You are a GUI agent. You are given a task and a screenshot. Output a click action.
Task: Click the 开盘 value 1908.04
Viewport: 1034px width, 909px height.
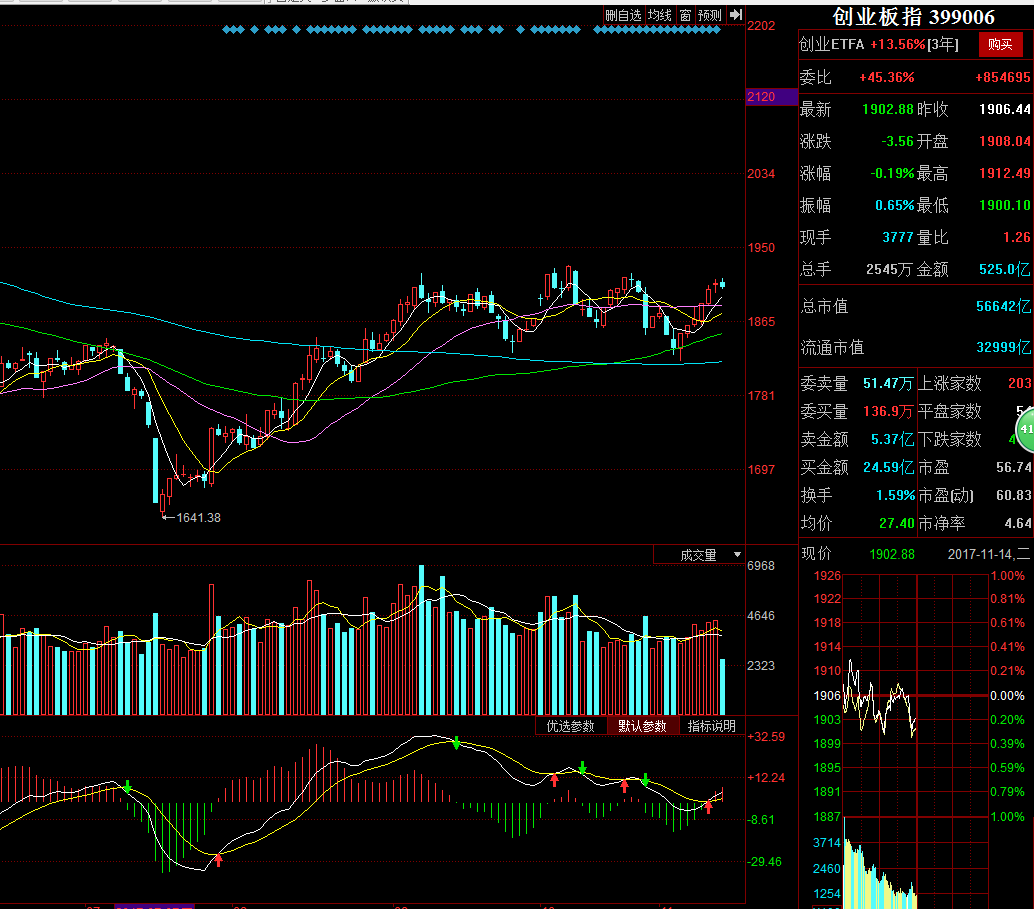[1004, 141]
